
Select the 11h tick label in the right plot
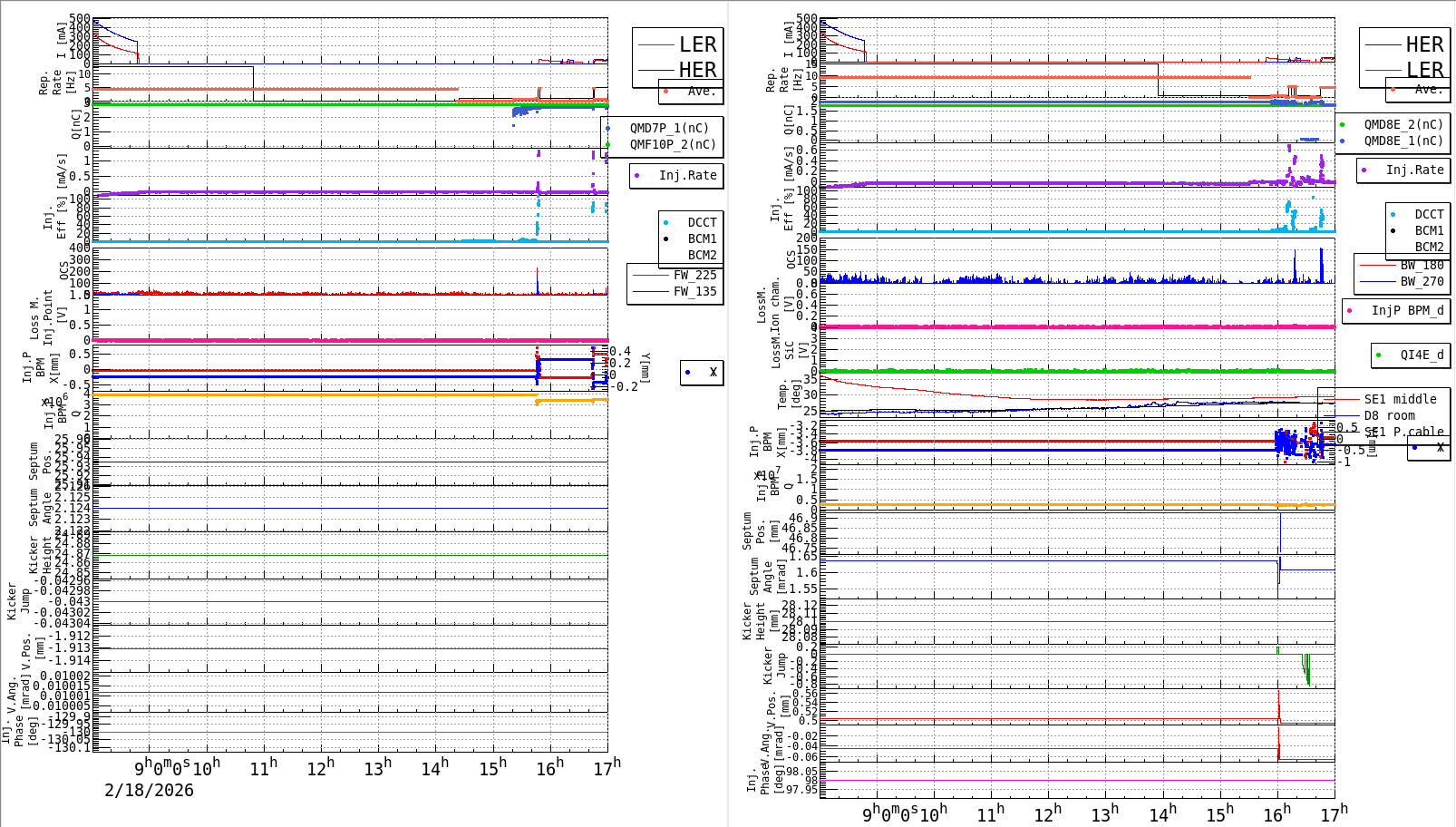pos(991,814)
